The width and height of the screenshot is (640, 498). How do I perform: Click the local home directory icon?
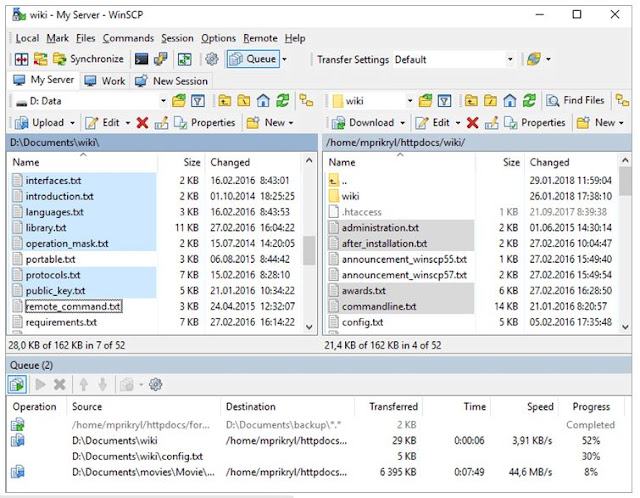[x=263, y=100]
